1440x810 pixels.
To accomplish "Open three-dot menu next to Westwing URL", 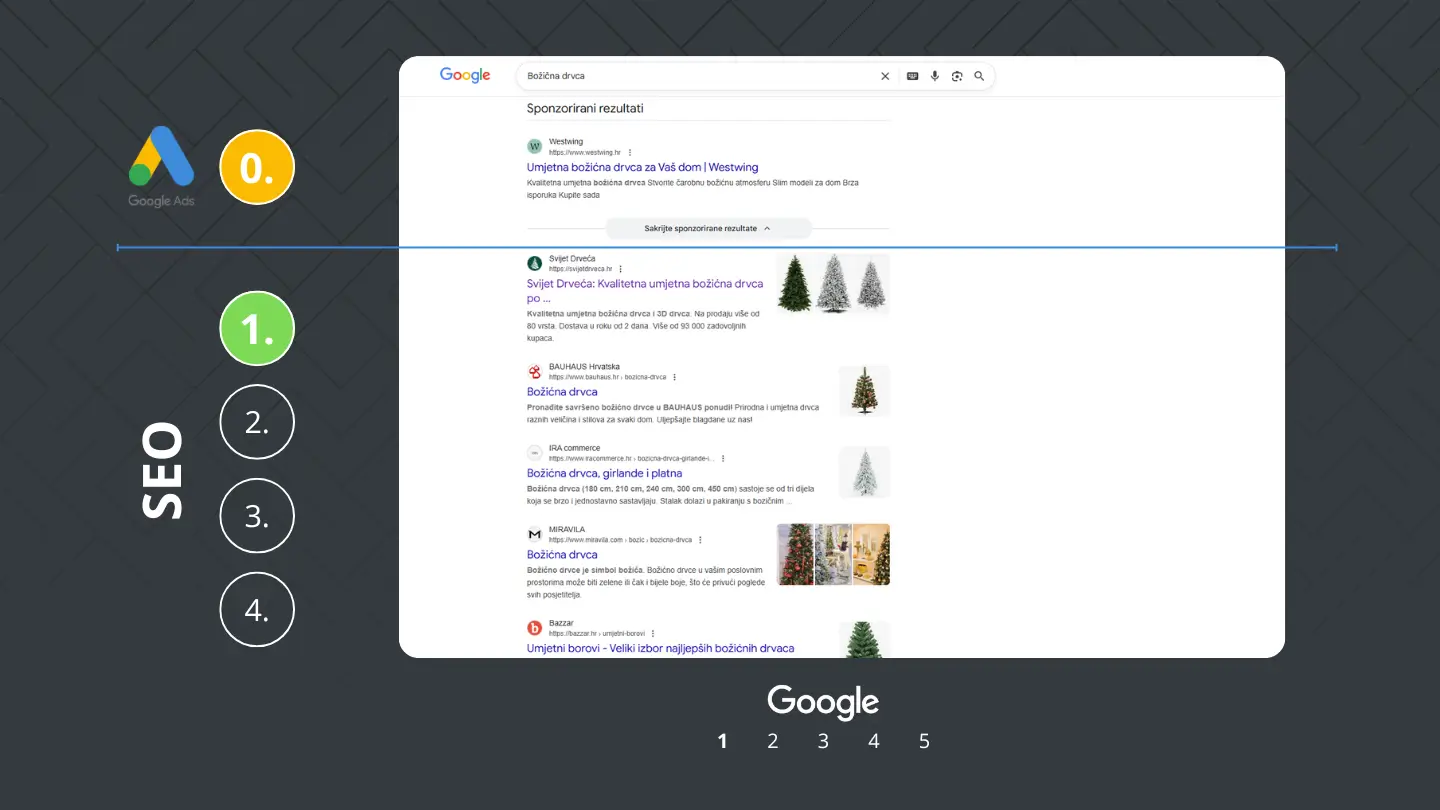I will point(630,153).
